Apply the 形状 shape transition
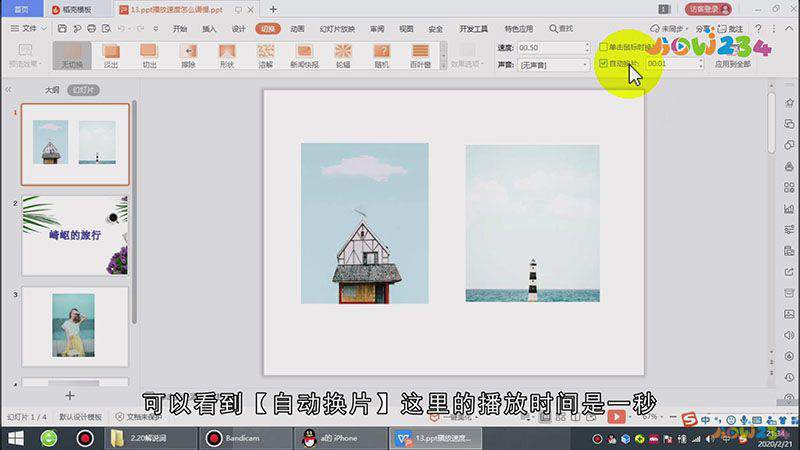Image resolution: width=800 pixels, height=450 pixels. tap(227, 55)
